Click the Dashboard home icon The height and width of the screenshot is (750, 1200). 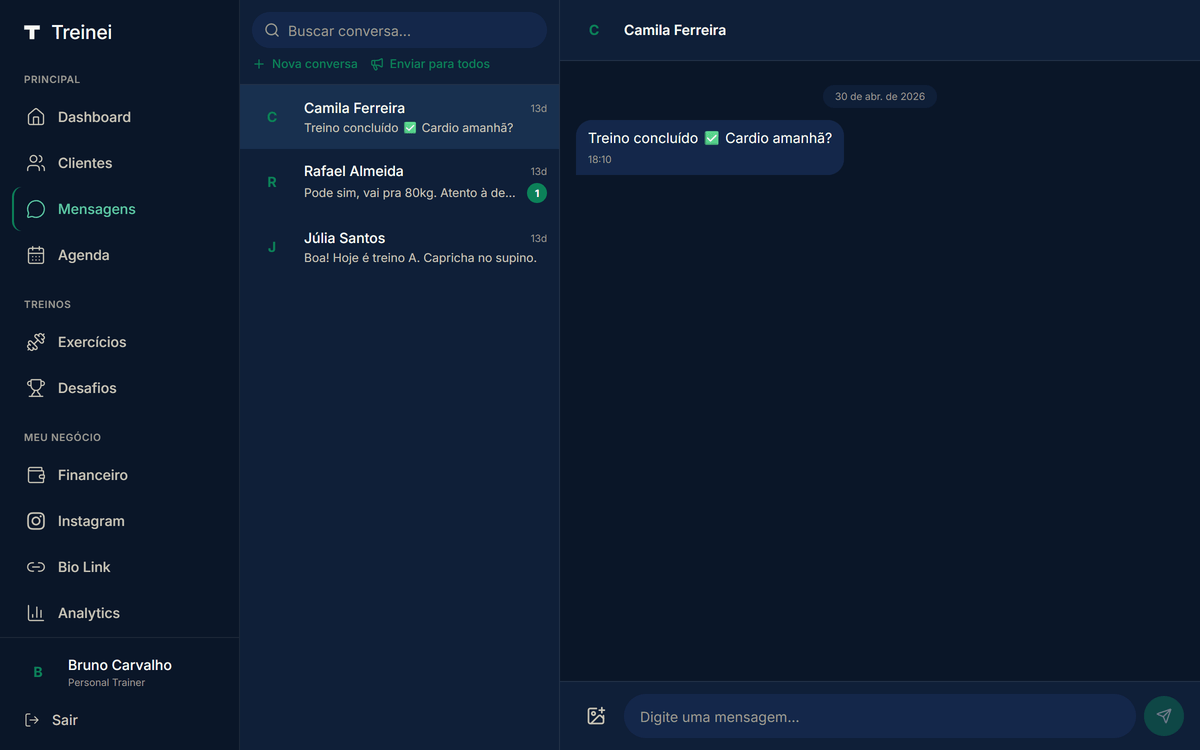coord(36,117)
